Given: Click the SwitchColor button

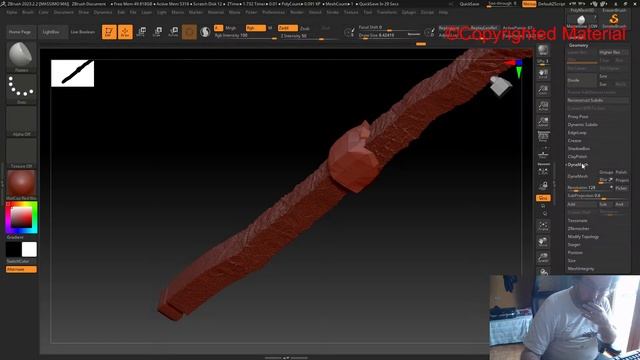Looking at the screenshot, I should coord(18,261).
